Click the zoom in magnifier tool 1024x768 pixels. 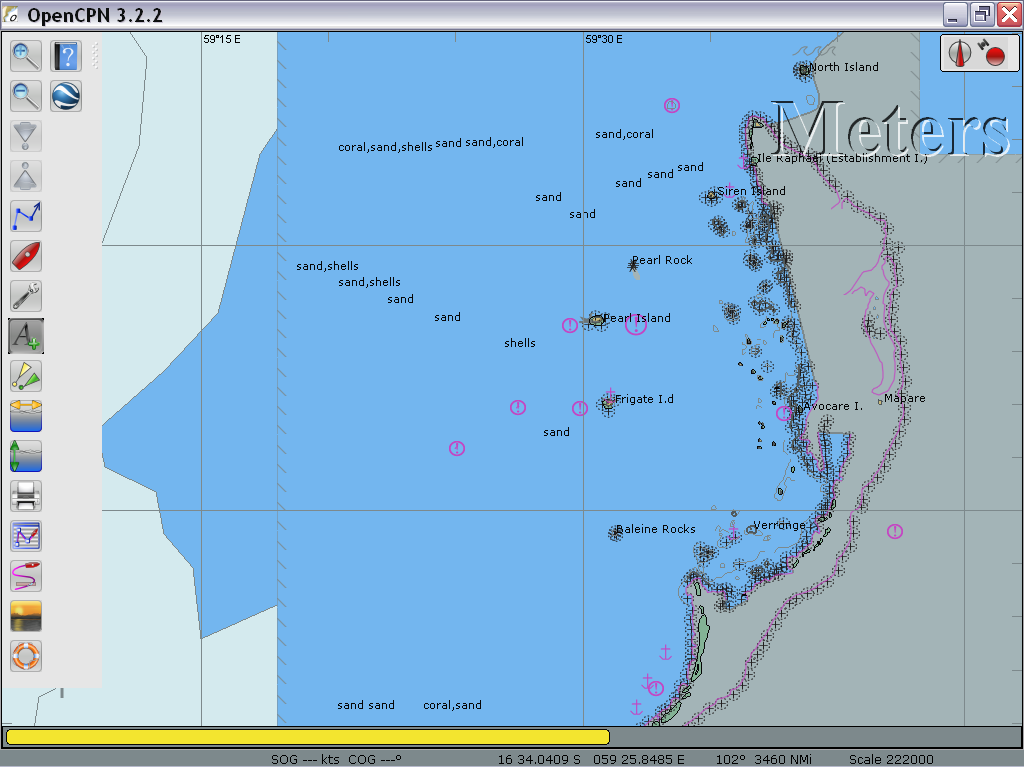point(26,56)
